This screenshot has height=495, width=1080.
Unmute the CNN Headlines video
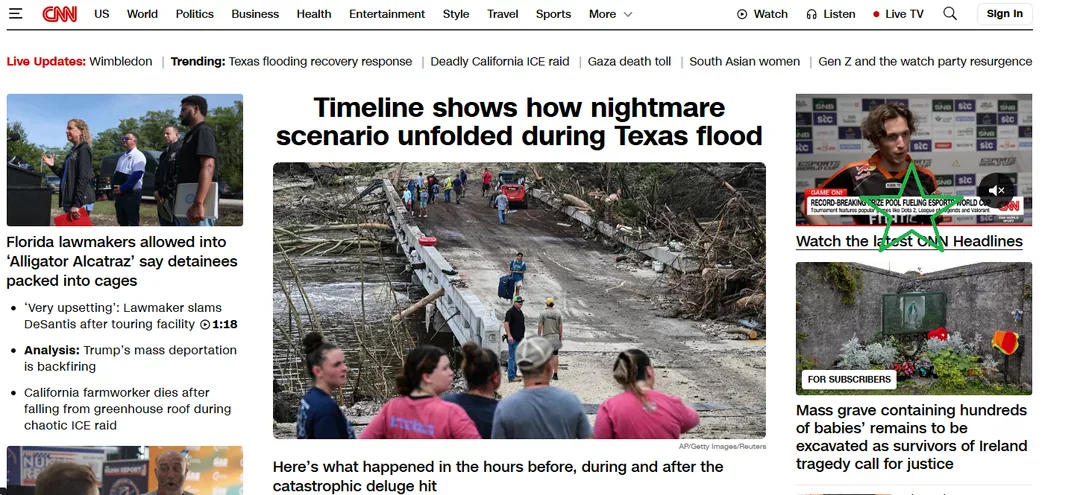tap(996, 191)
